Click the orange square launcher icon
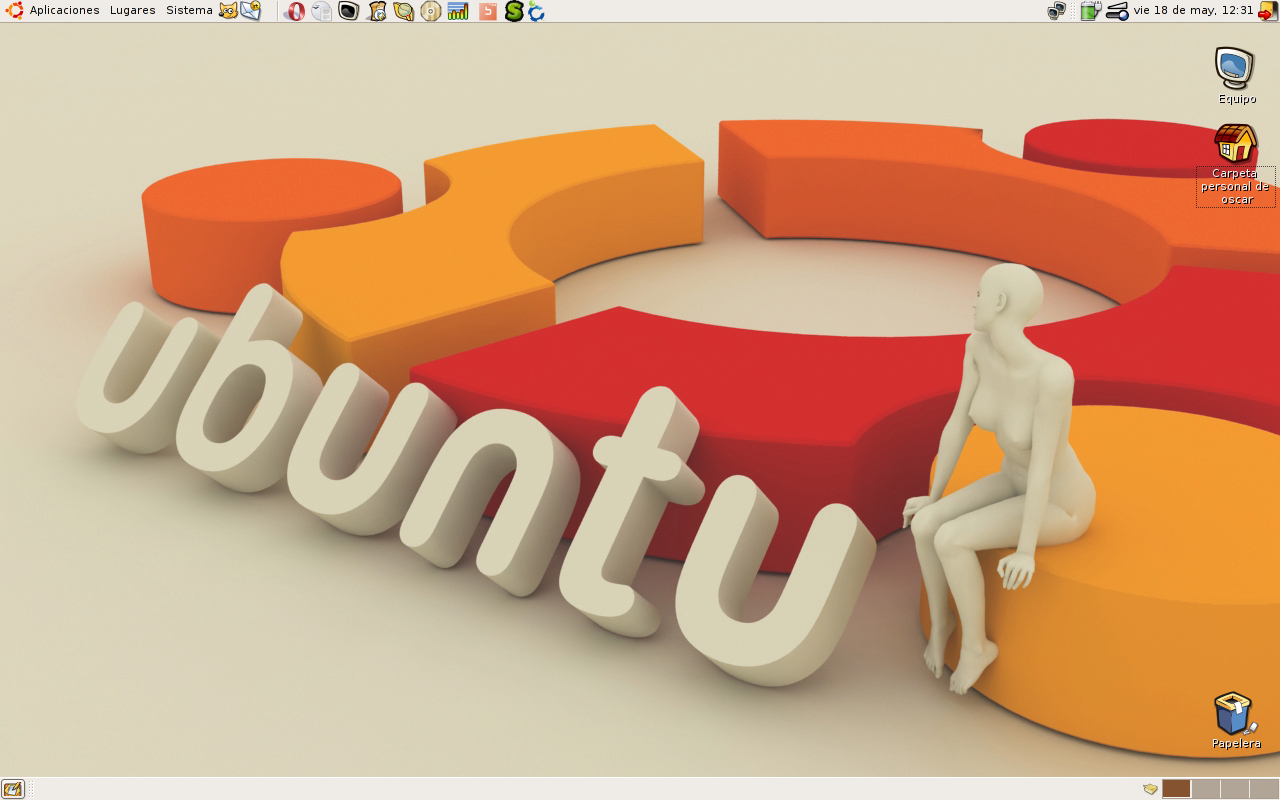 click(487, 11)
